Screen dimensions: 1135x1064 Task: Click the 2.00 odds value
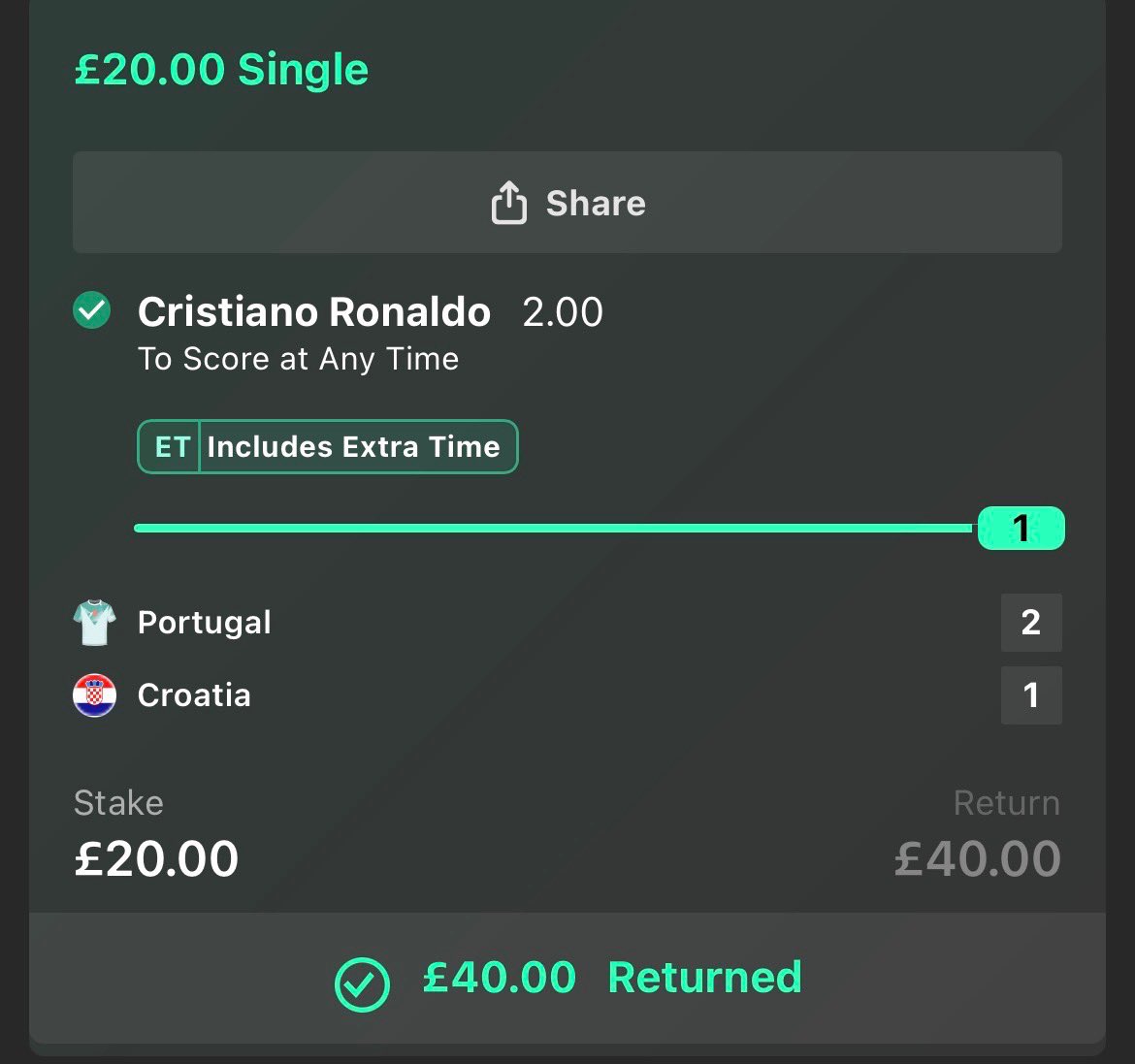[x=563, y=312]
